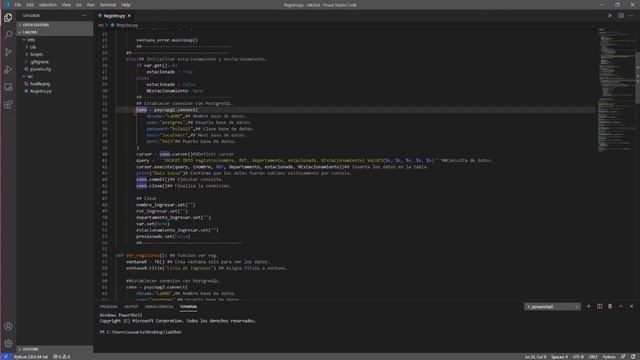Open the Extensions view
640x360 pixels.
8,104
